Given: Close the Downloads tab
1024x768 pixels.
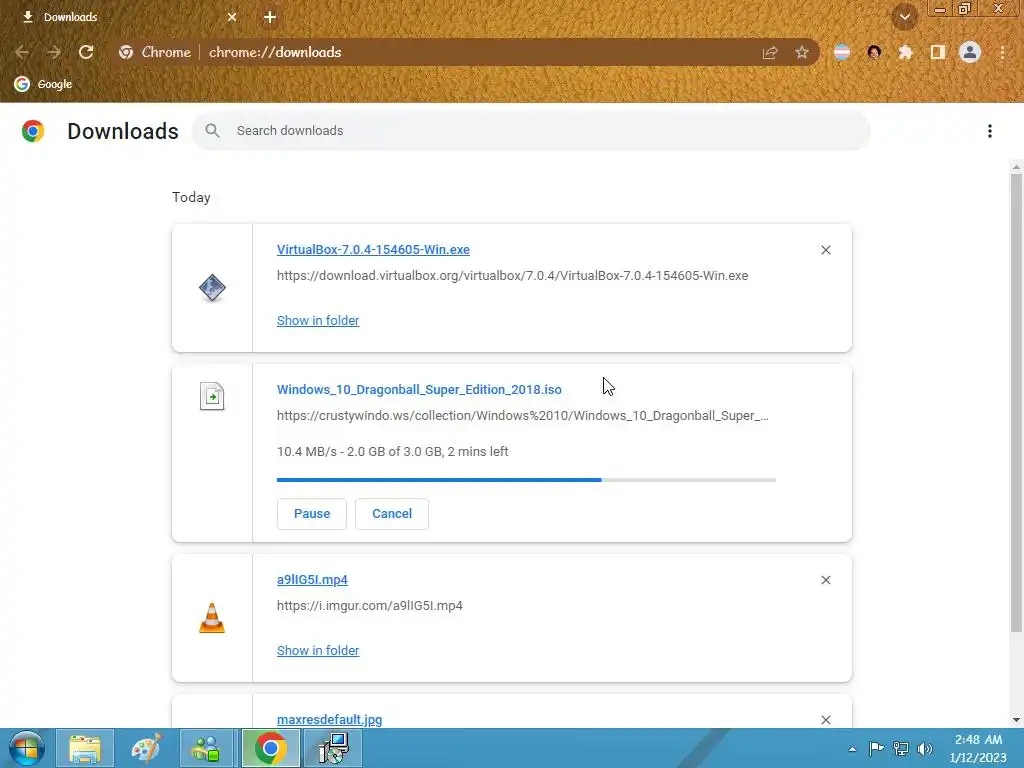Looking at the screenshot, I should (x=232, y=17).
